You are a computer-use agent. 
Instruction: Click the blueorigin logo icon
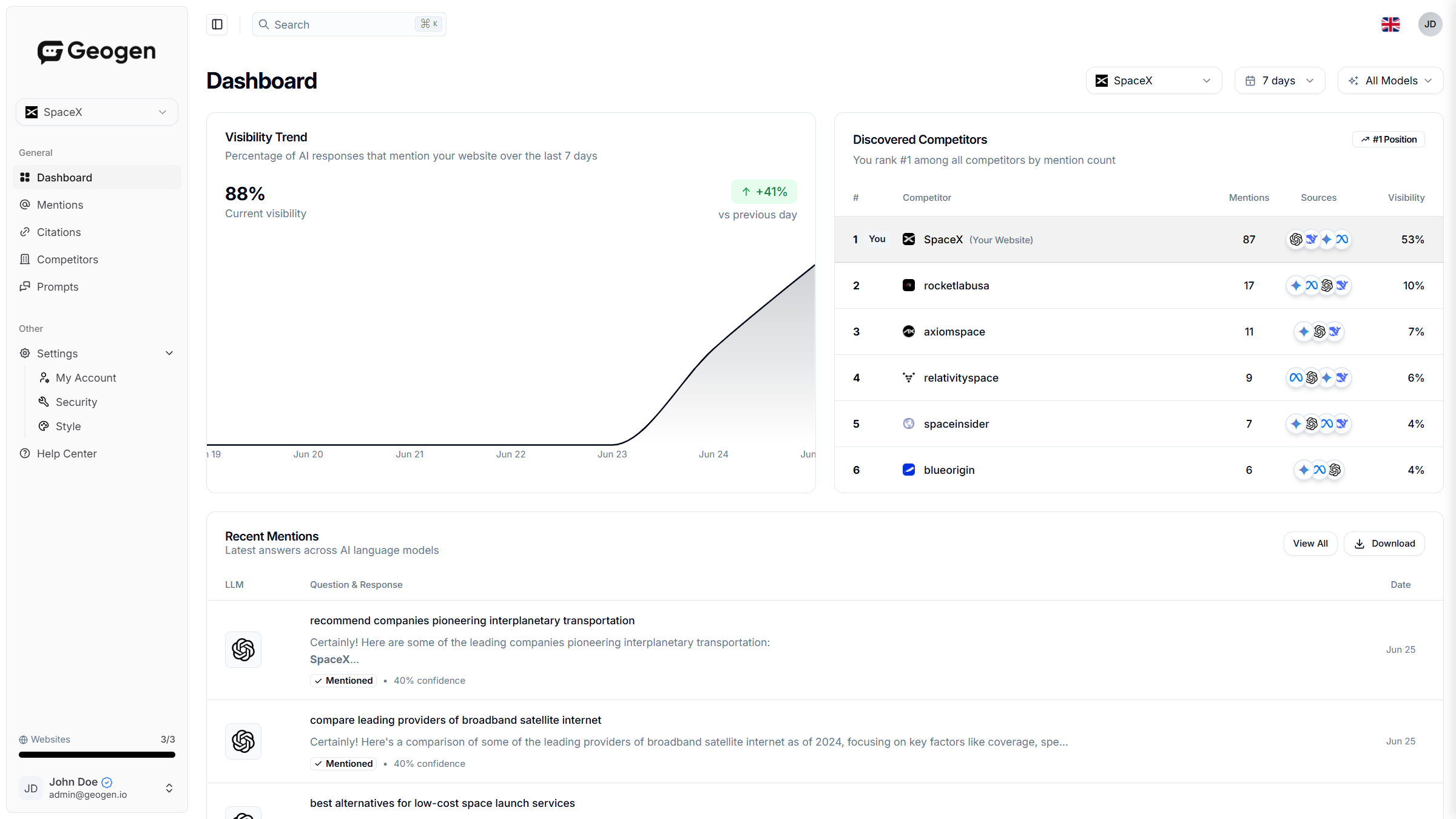(x=909, y=470)
